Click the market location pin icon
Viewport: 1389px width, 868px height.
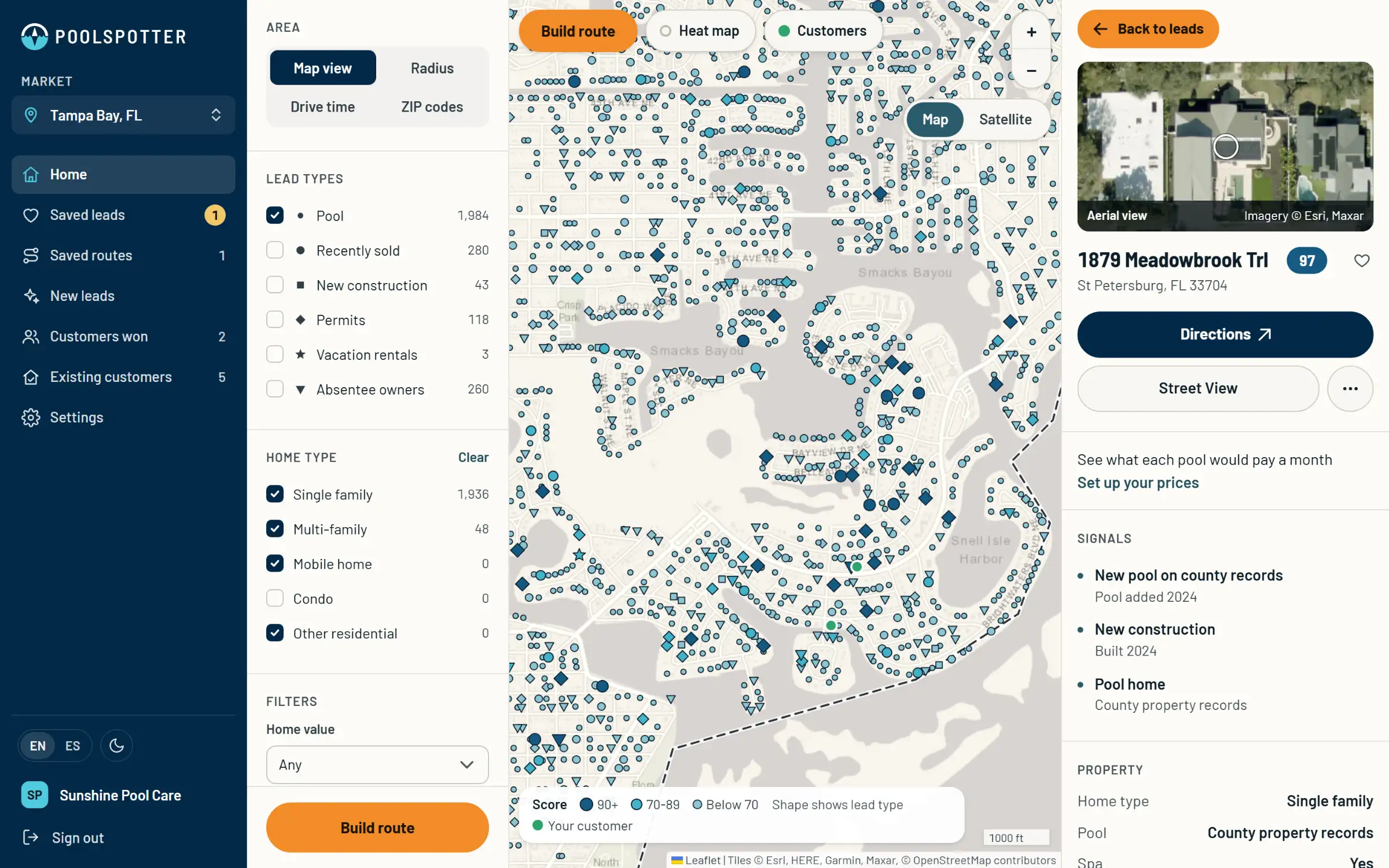pyautogui.click(x=31, y=115)
